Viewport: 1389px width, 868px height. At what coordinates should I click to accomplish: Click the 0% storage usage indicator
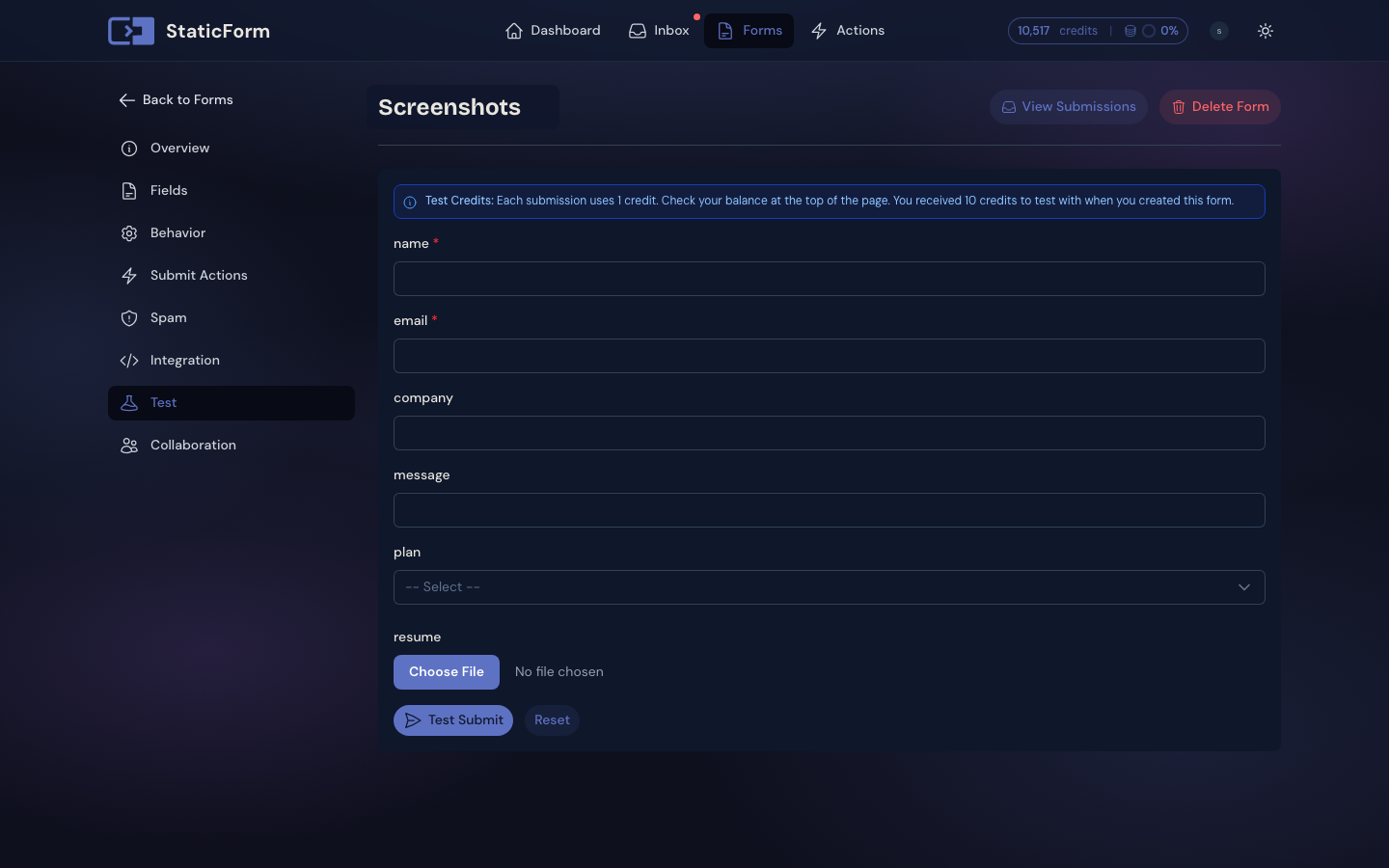click(x=1160, y=31)
